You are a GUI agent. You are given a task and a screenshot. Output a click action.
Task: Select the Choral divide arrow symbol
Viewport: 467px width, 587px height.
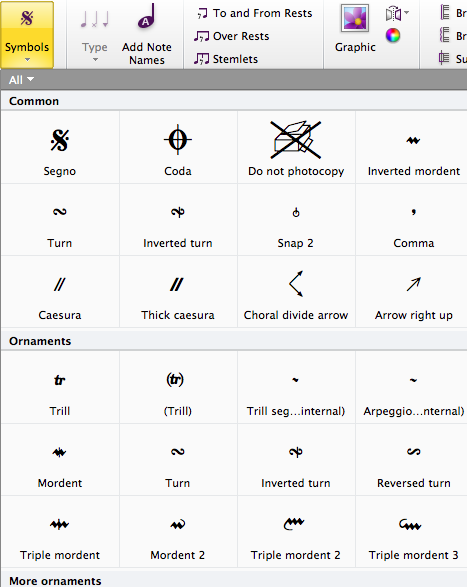[296, 292]
